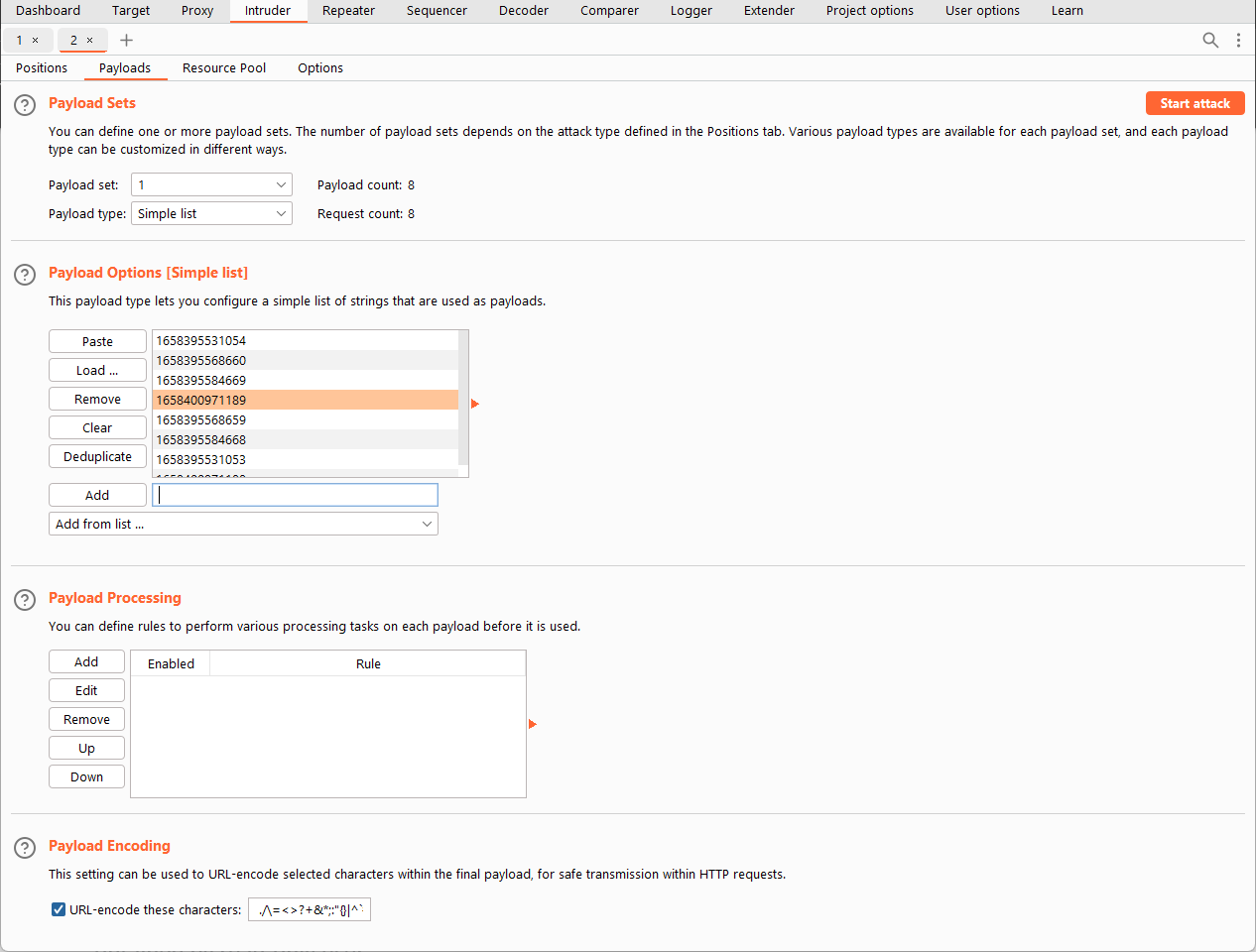1256x952 pixels.
Task: Open the Resource Pool sub-tab
Action: pos(224,68)
